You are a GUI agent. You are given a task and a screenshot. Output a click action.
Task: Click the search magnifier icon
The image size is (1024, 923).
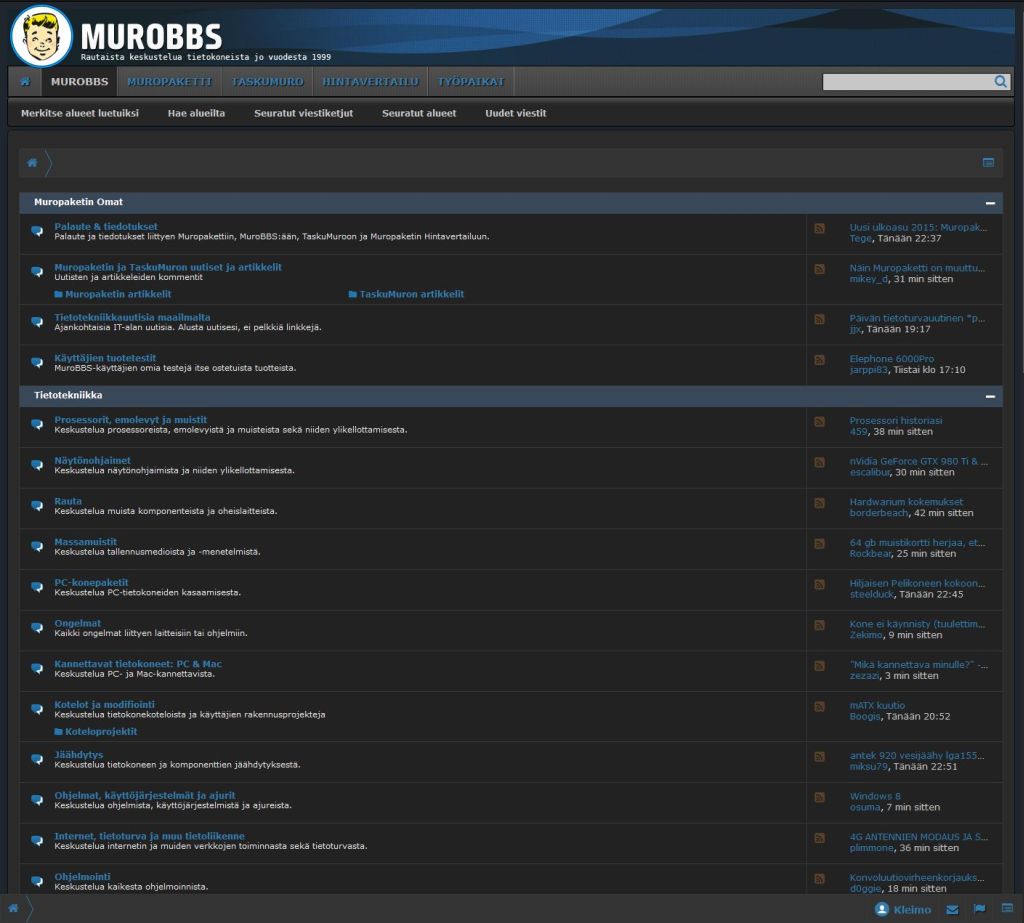(x=1000, y=82)
